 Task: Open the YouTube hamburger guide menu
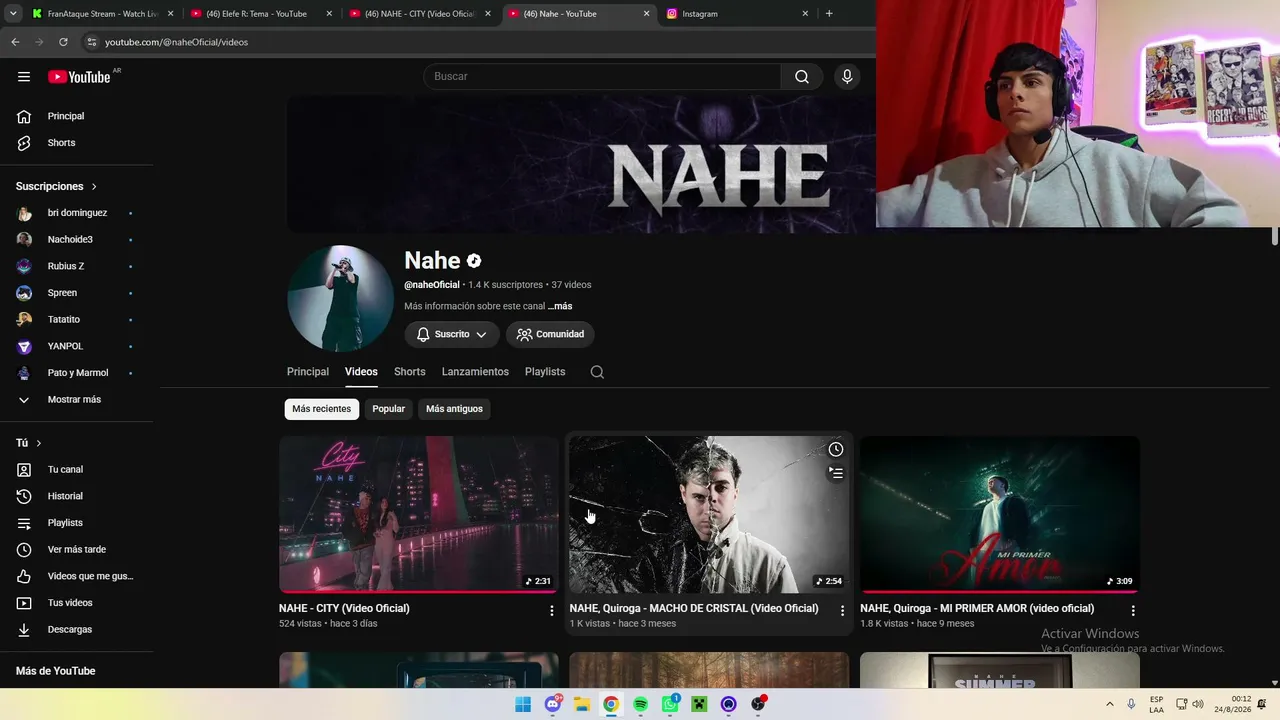point(24,77)
